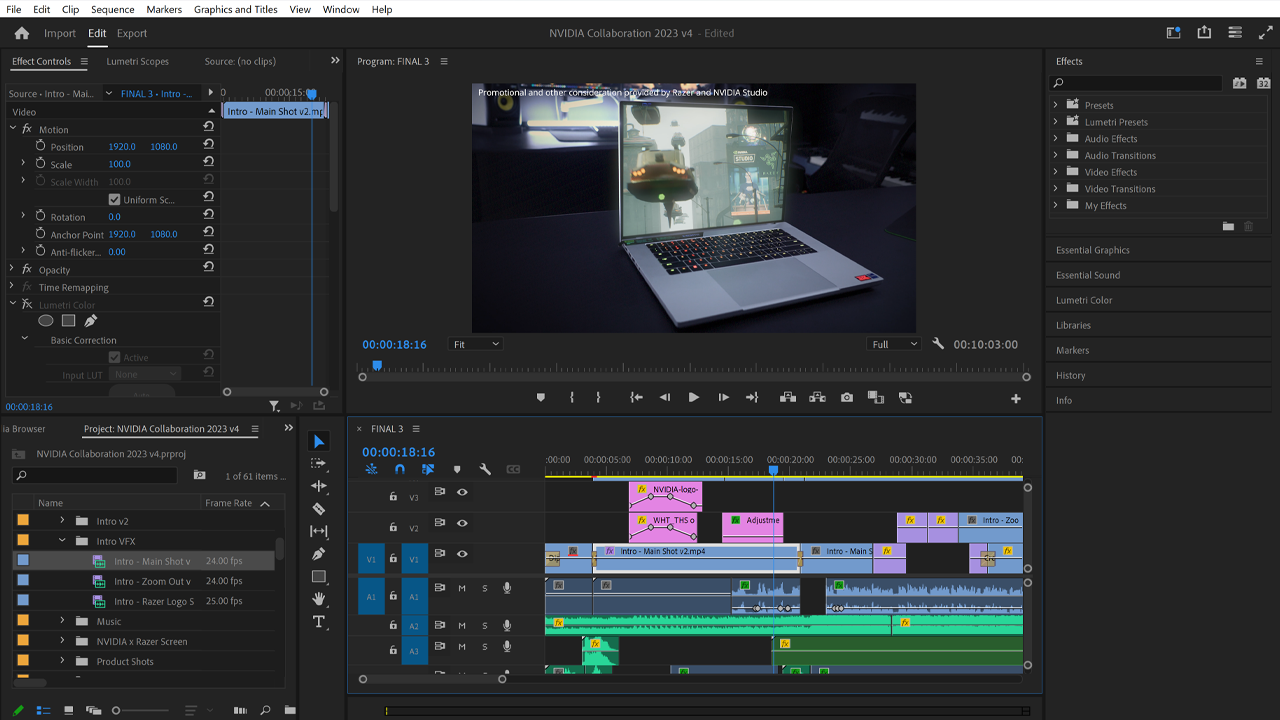This screenshot has height=720, width=1280.
Task: Expand the Lumetri Presets folder
Action: (1055, 121)
